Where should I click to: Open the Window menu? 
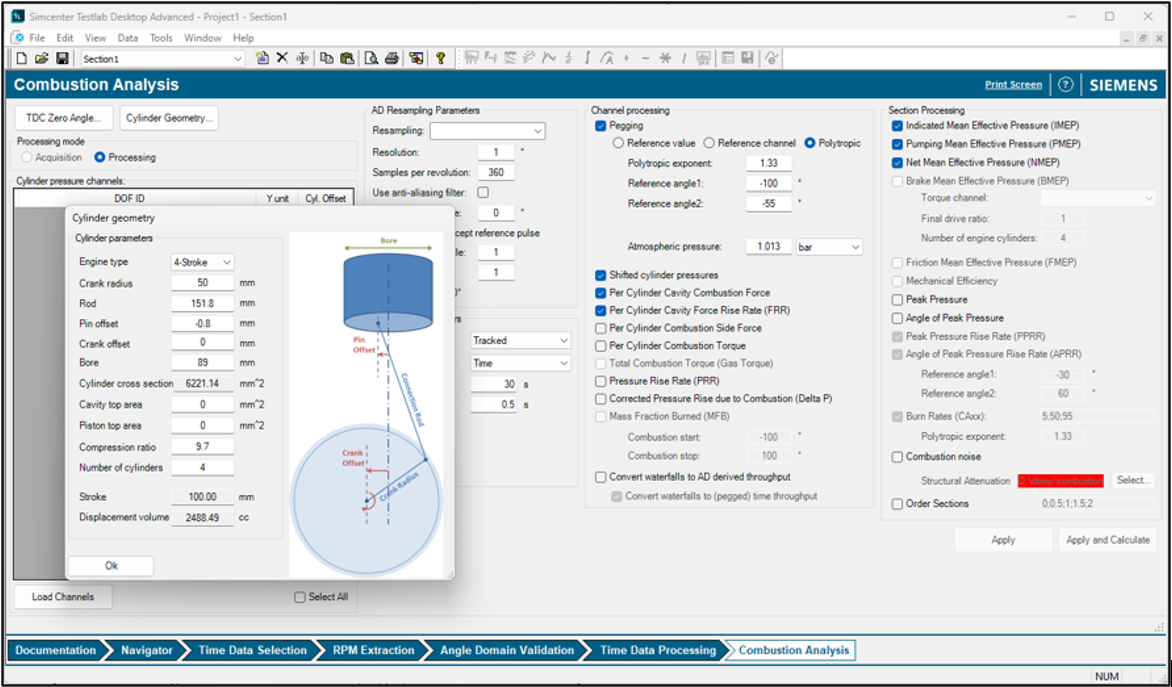(203, 37)
